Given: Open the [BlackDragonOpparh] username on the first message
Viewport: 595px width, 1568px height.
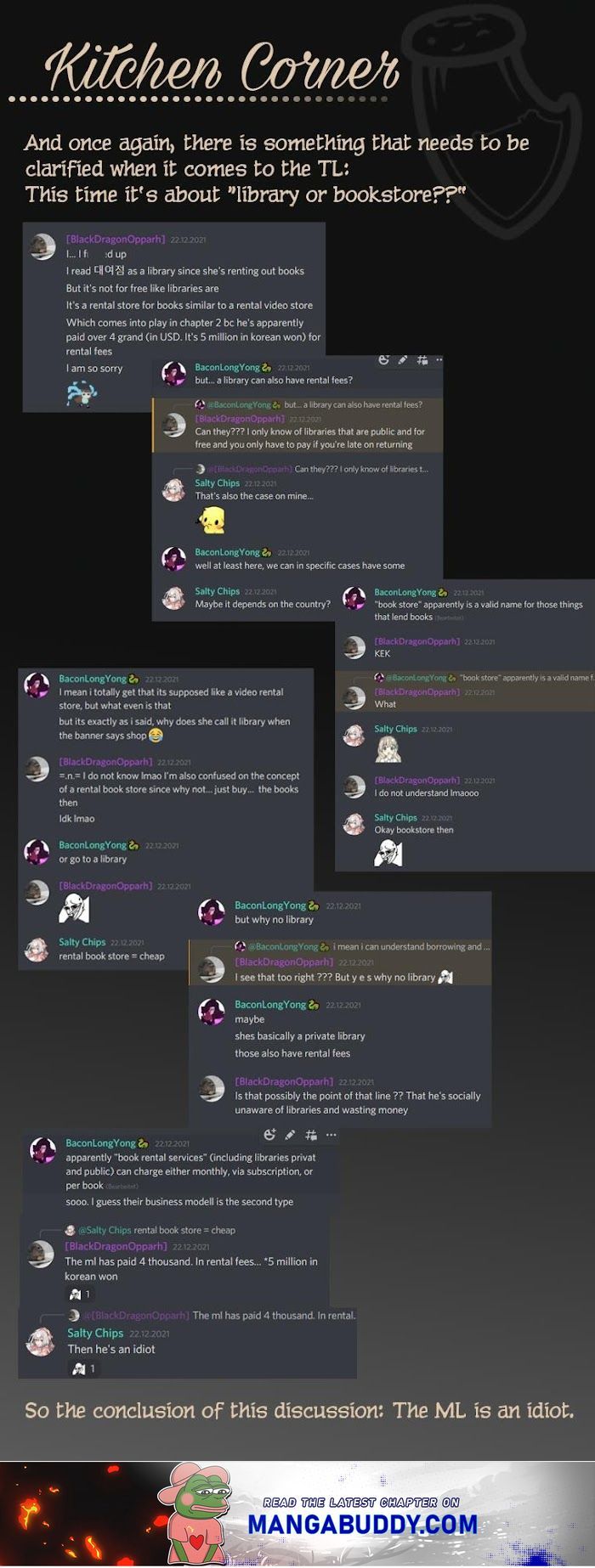Looking at the screenshot, I should (116, 240).
